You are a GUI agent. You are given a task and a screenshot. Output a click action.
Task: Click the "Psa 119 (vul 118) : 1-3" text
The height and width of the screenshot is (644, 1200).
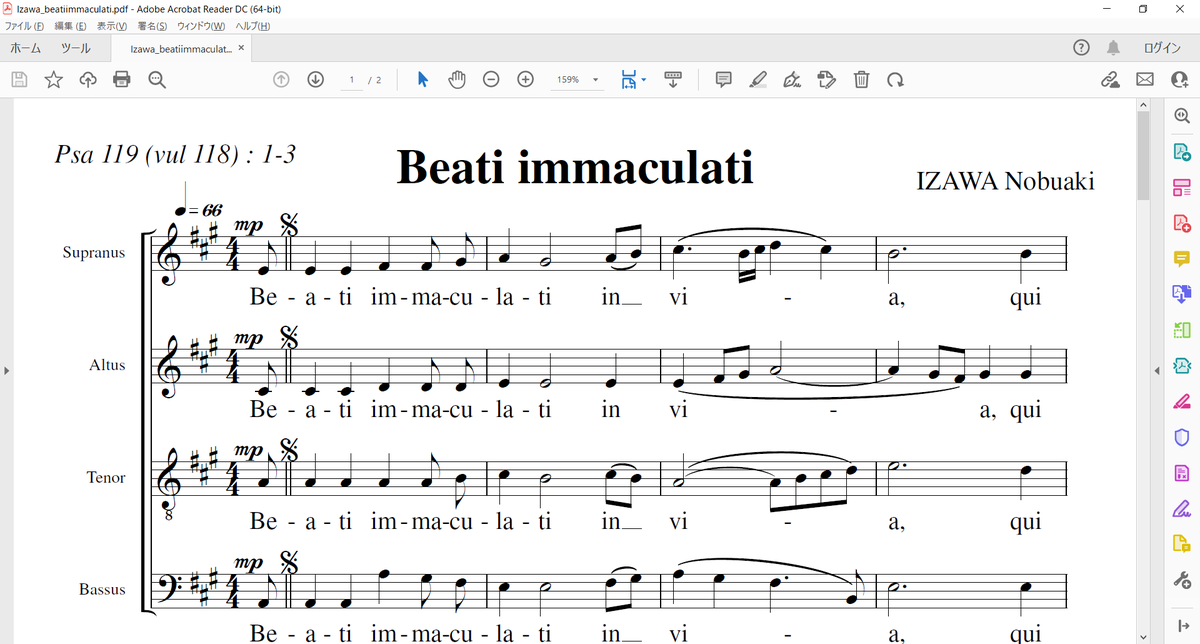click(x=175, y=155)
